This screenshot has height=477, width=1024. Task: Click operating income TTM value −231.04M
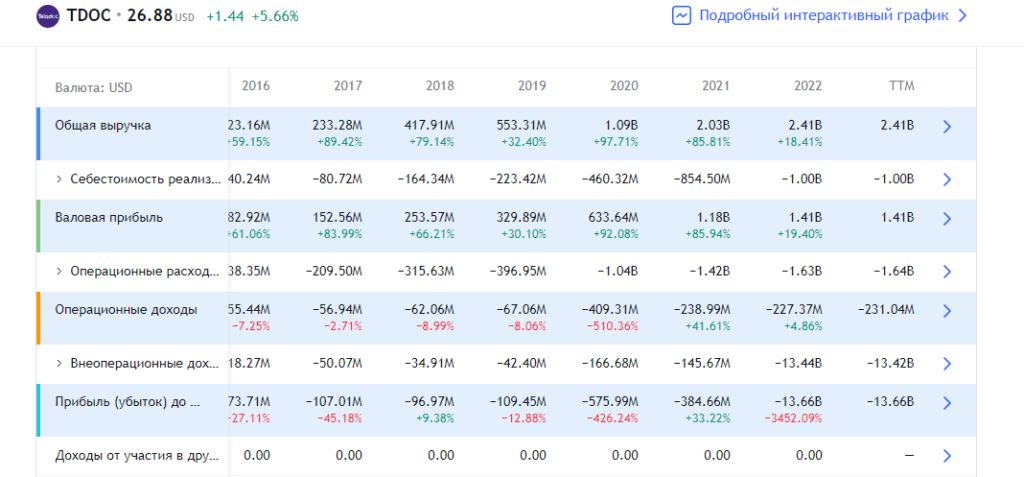pos(886,310)
